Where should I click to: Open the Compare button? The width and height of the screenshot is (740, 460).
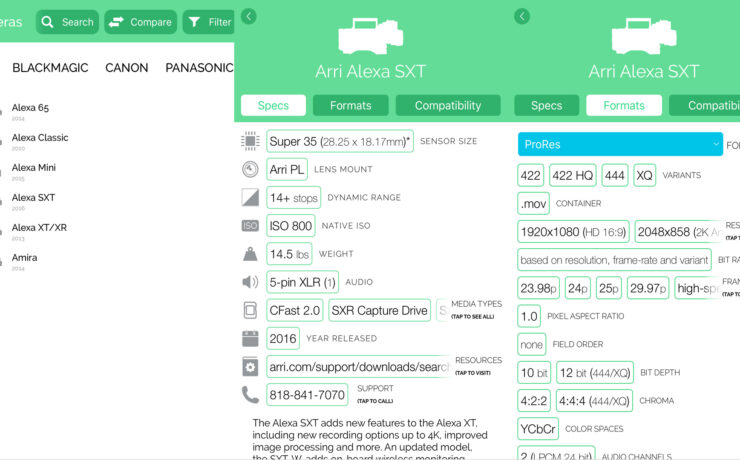[141, 22]
